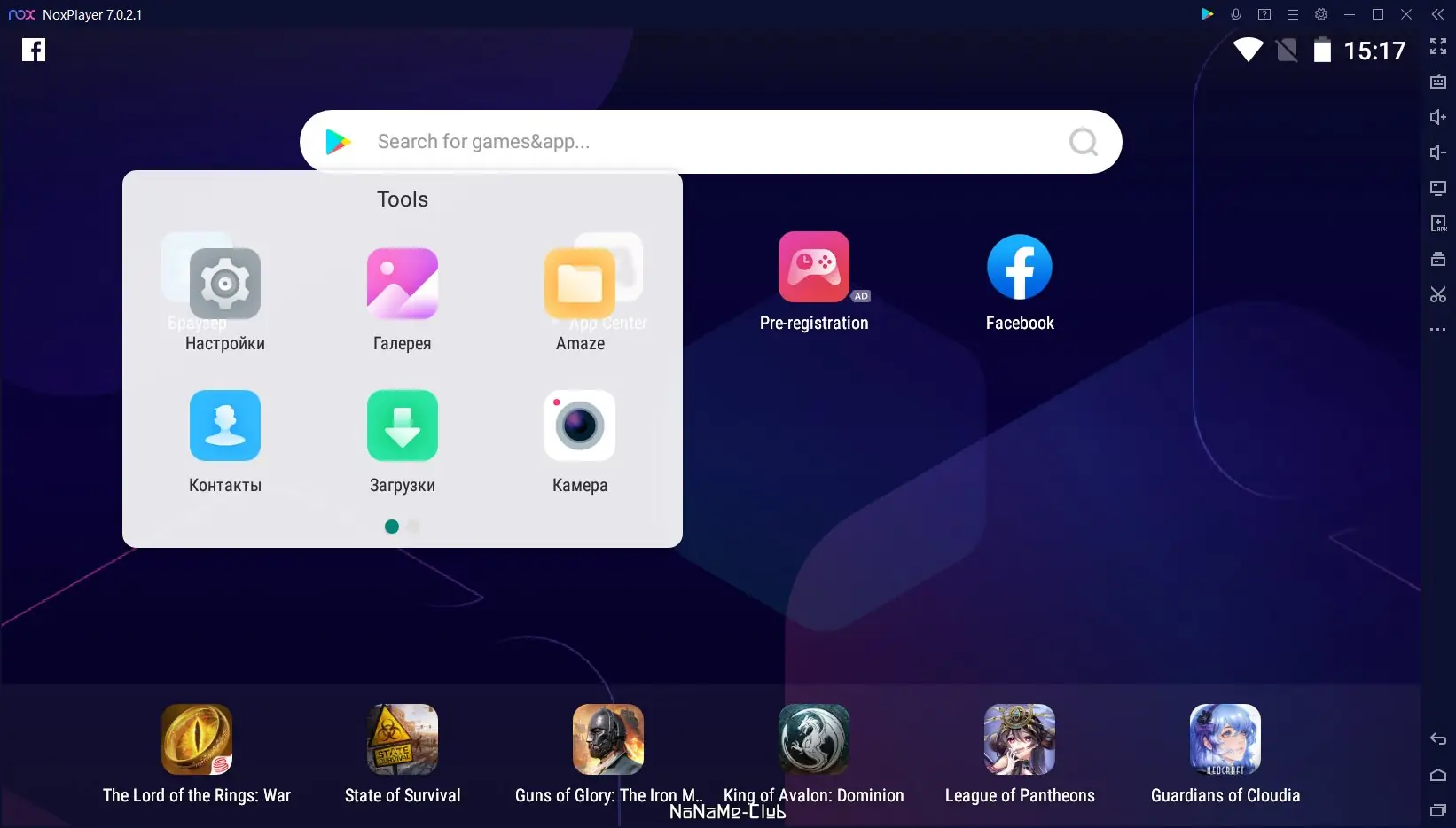The width and height of the screenshot is (1456, 828).
Task: Launch The Lord of the Rings: War
Action: (x=197, y=754)
